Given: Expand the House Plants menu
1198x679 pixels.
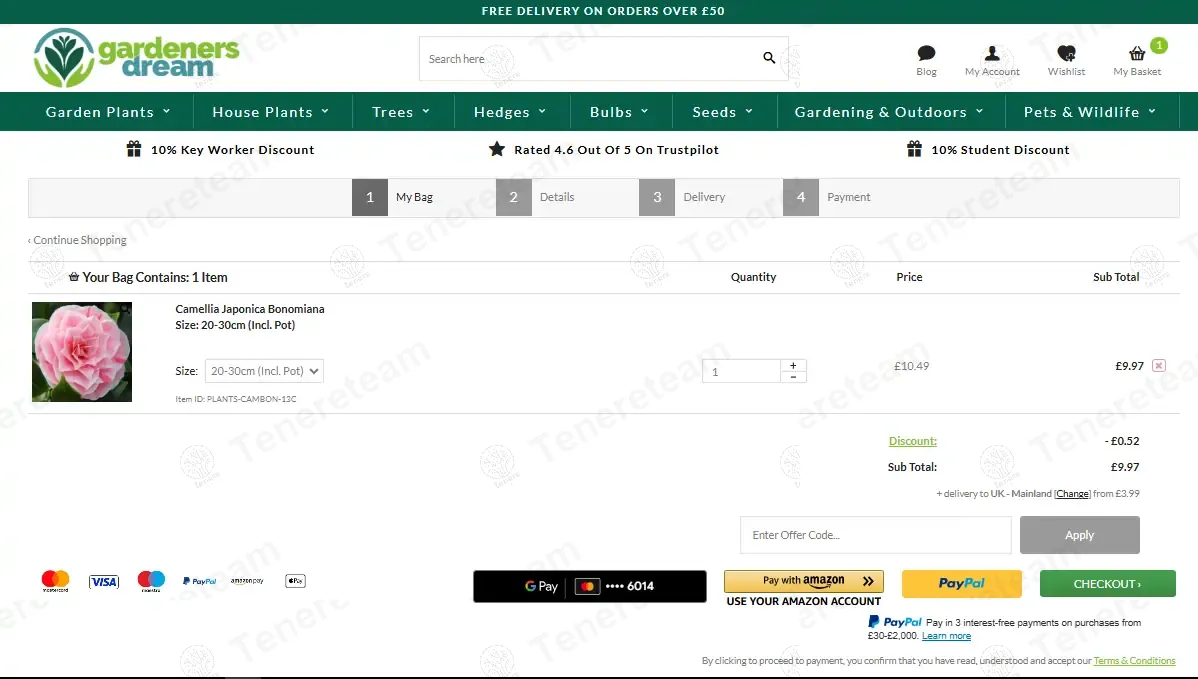Looking at the screenshot, I should click(x=270, y=112).
